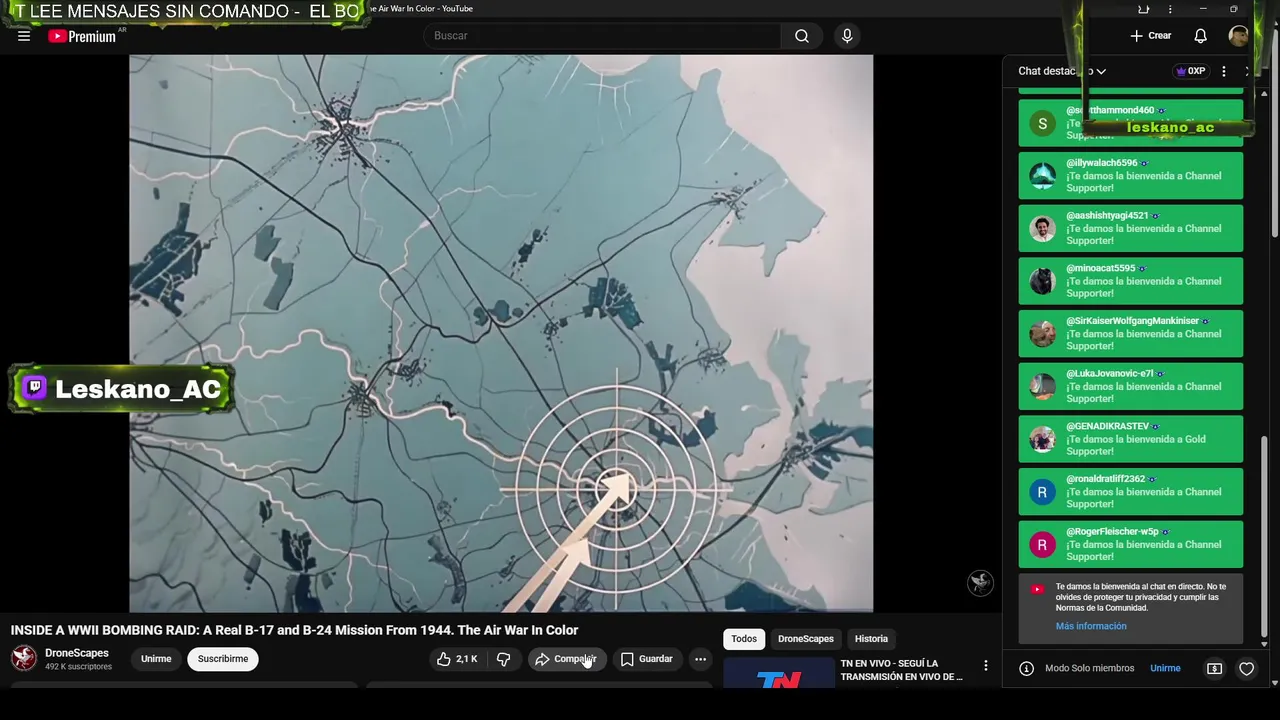This screenshot has width=1280, height=720.
Task: Open the account avatar menu
Action: coord(1238,36)
